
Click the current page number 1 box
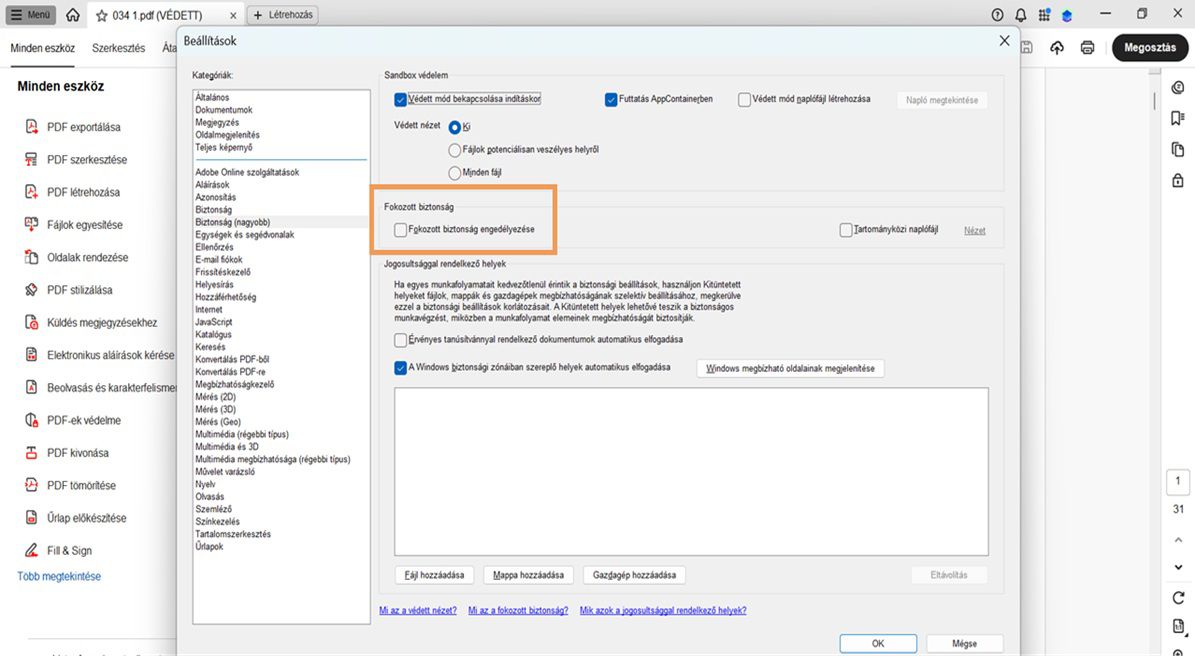click(1177, 481)
